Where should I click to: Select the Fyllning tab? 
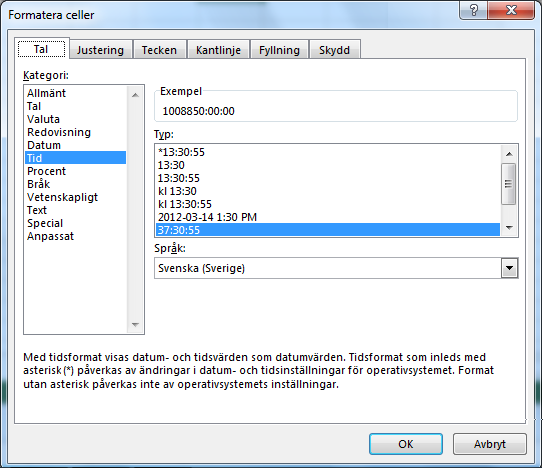279,50
